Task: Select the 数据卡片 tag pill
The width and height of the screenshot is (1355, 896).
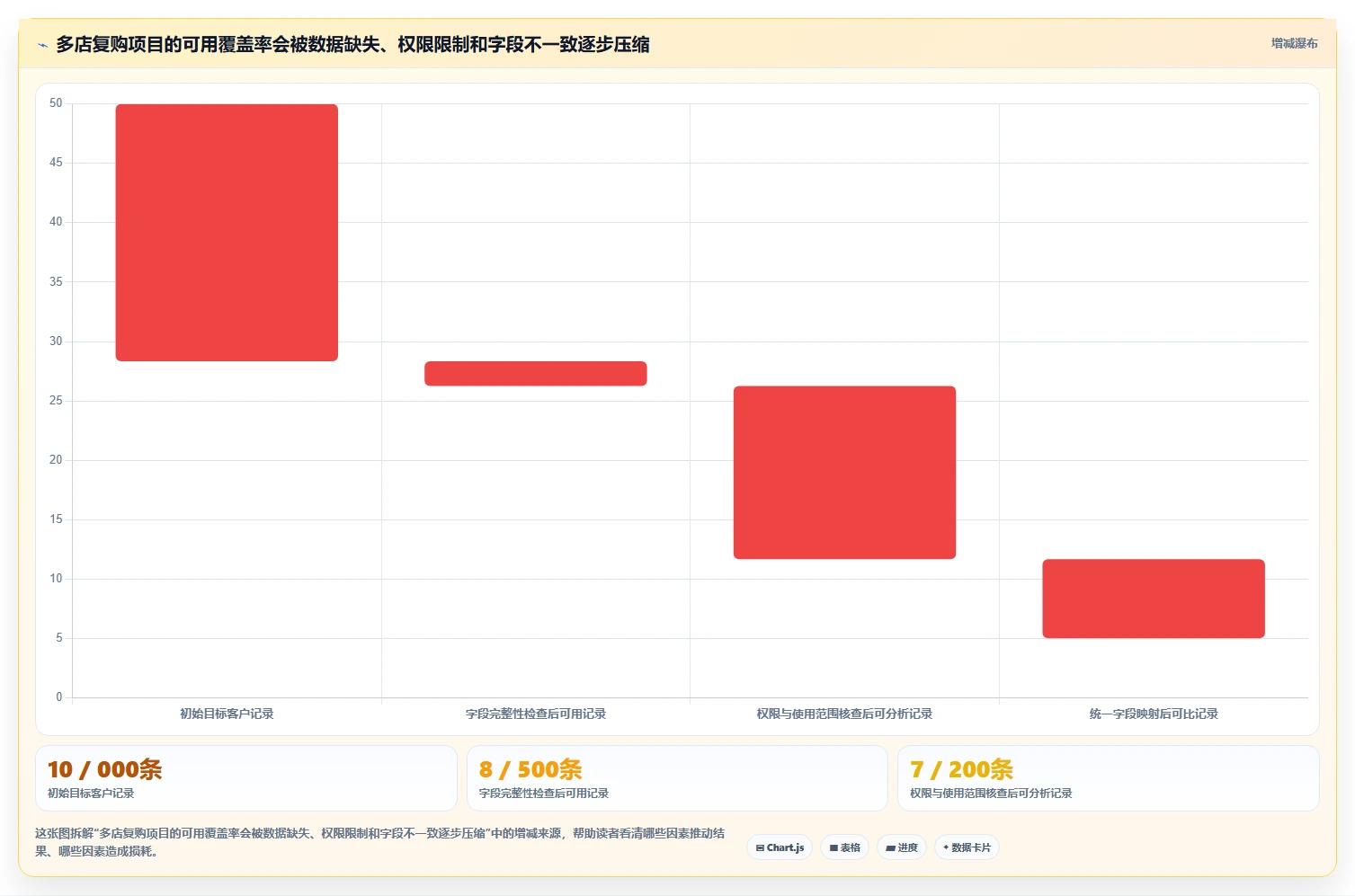Action: pyautogui.click(x=967, y=847)
